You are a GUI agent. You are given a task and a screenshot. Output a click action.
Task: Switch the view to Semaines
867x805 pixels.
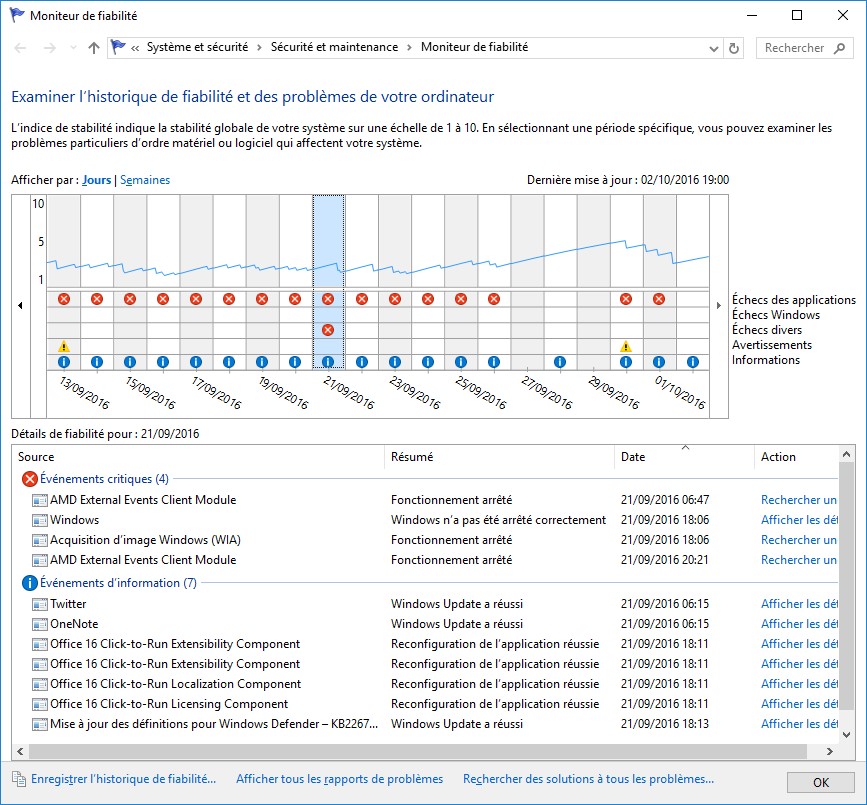(x=145, y=180)
